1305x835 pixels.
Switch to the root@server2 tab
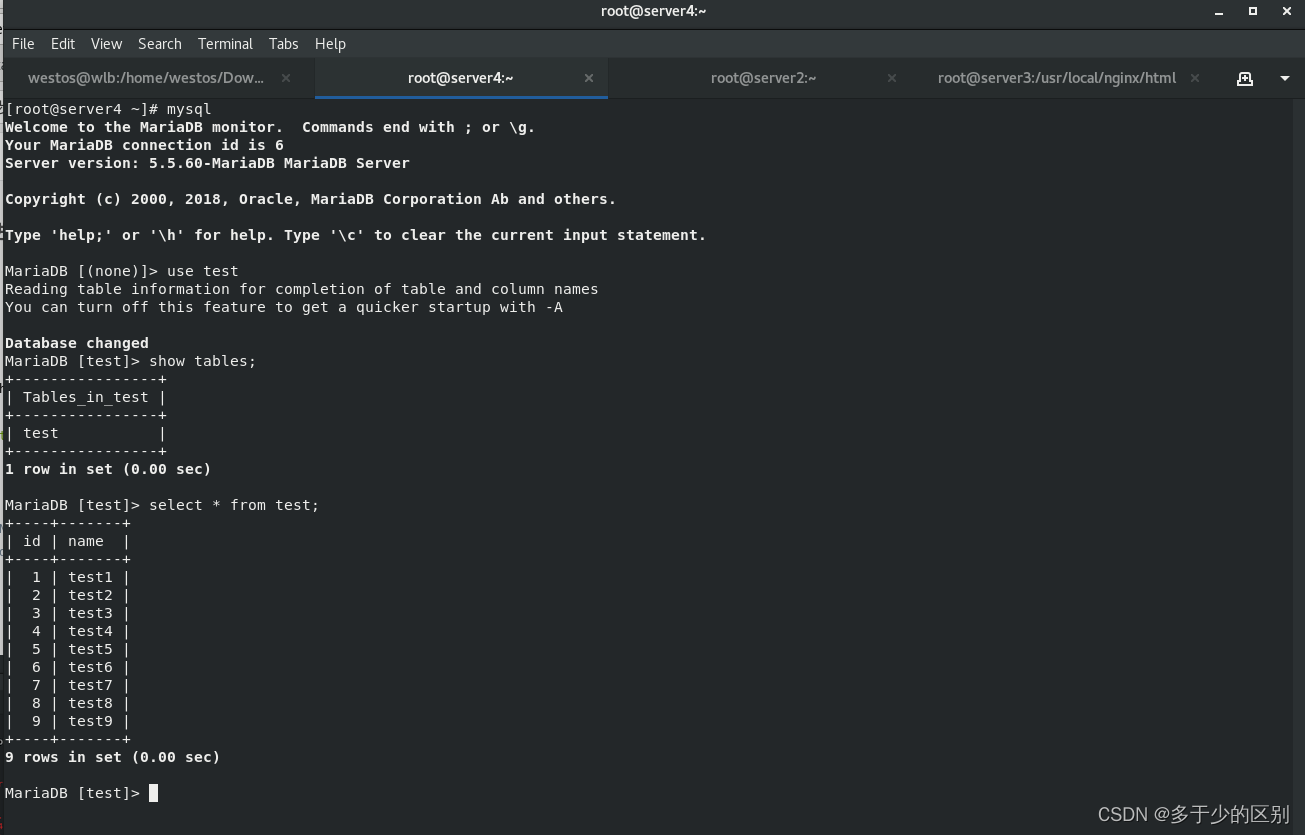(x=763, y=78)
